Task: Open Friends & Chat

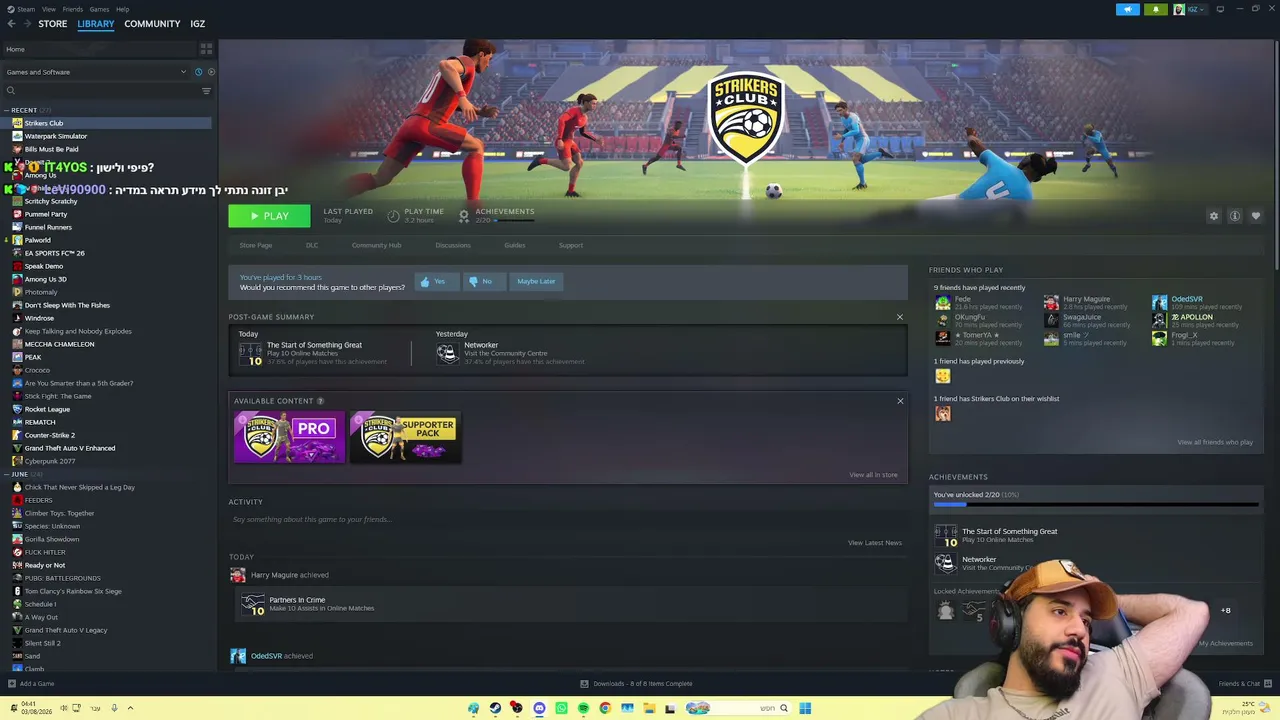Action: click(x=1244, y=684)
